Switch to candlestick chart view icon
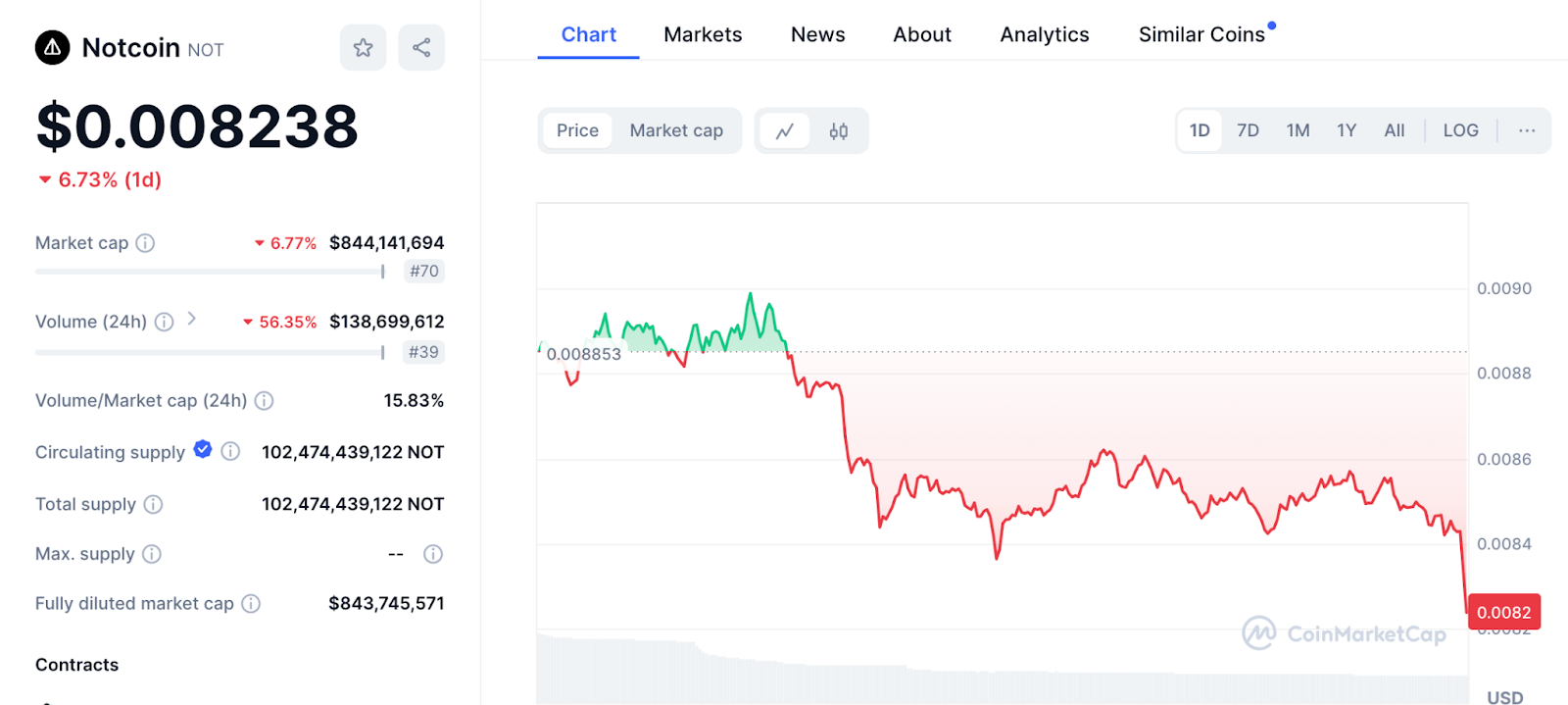This screenshot has height=705, width=1568. (x=839, y=130)
